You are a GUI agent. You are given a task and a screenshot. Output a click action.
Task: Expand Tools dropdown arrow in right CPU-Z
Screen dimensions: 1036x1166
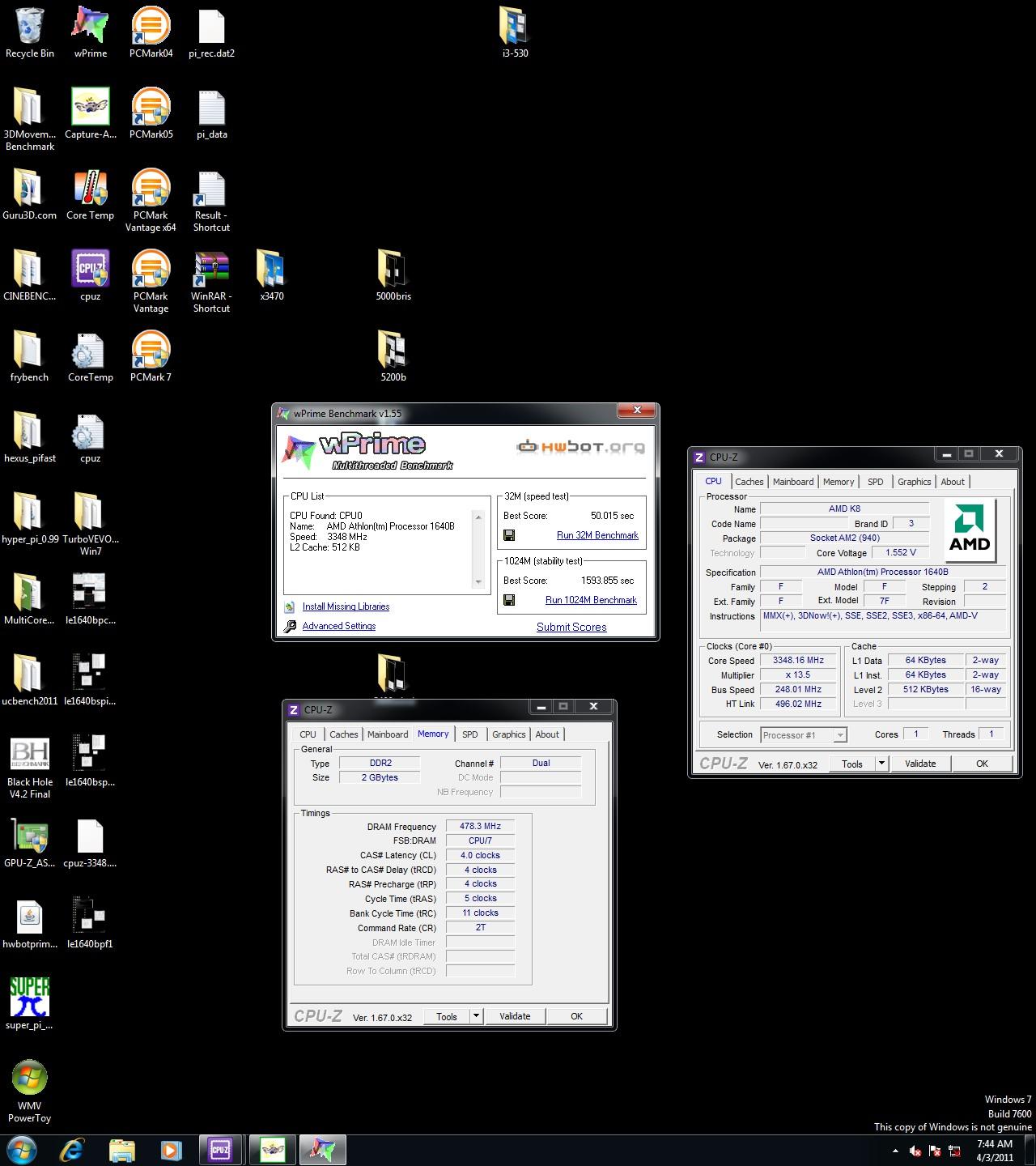point(881,764)
